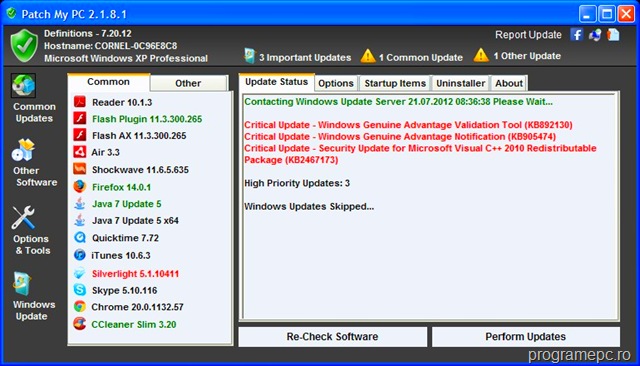
Task: Select Chrome 20.0.1132.57 entry
Action: point(138,307)
